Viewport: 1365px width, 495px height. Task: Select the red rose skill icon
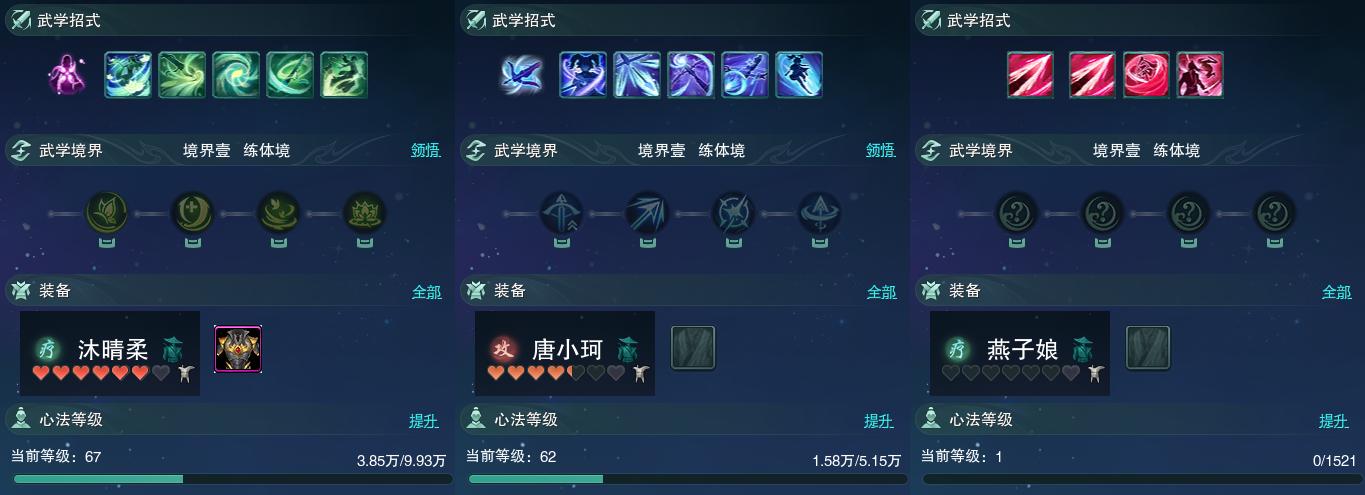(x=1146, y=75)
